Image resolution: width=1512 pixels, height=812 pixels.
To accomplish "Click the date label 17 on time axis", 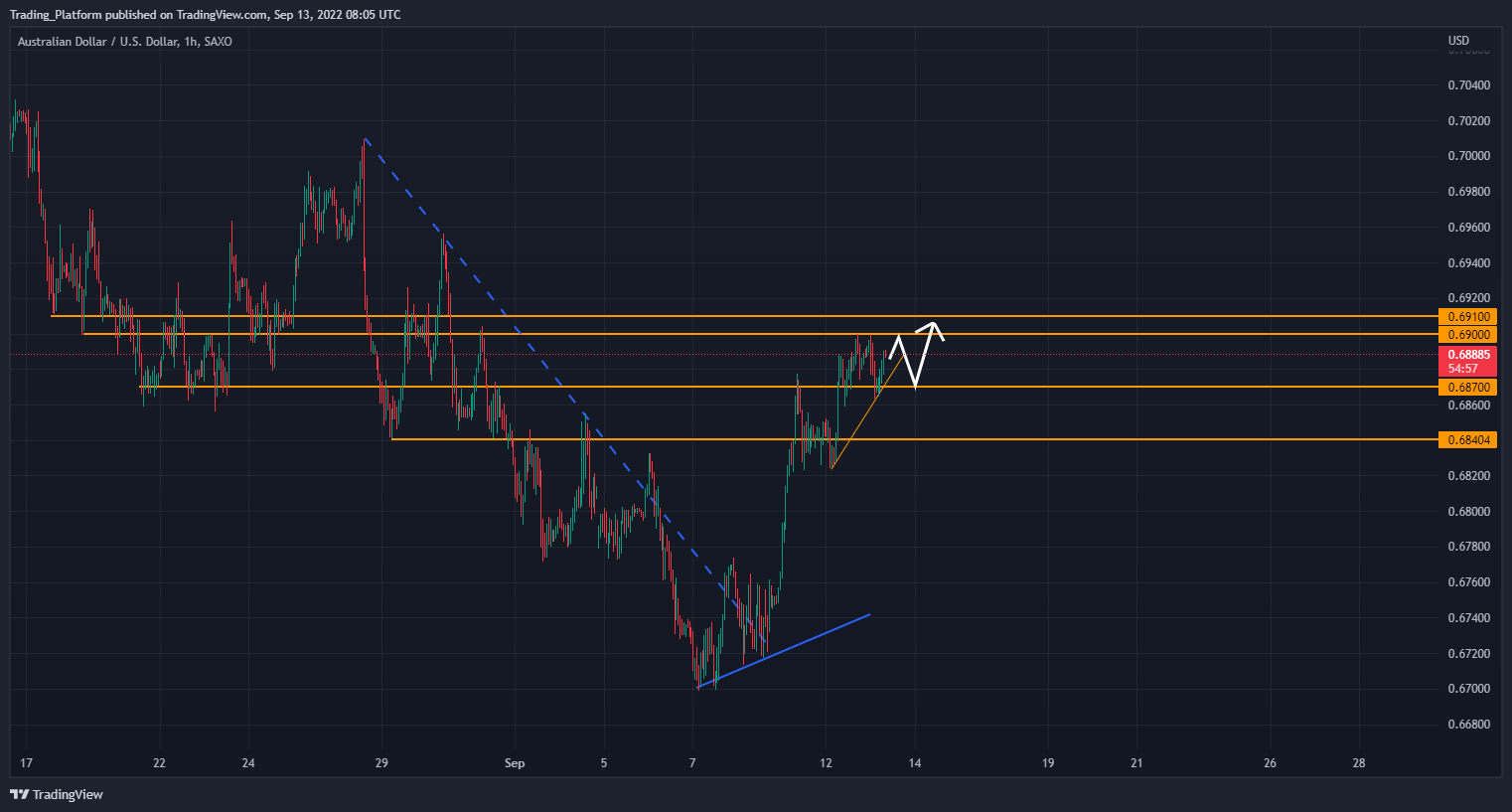I will point(26,763).
